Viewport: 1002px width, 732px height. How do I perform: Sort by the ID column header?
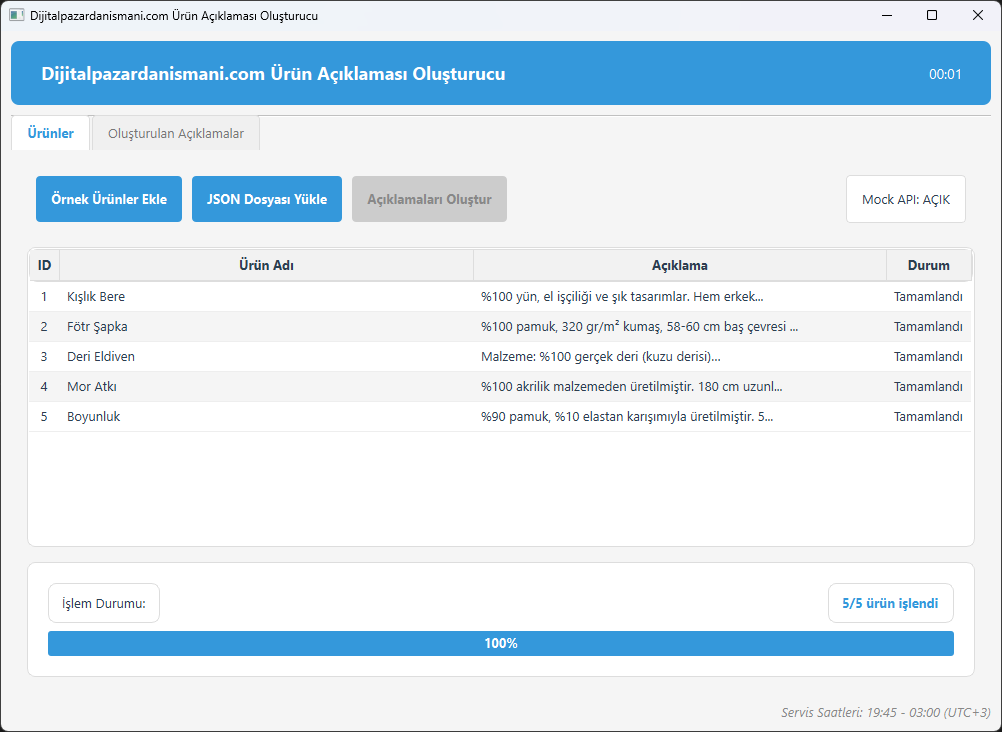[x=44, y=265]
